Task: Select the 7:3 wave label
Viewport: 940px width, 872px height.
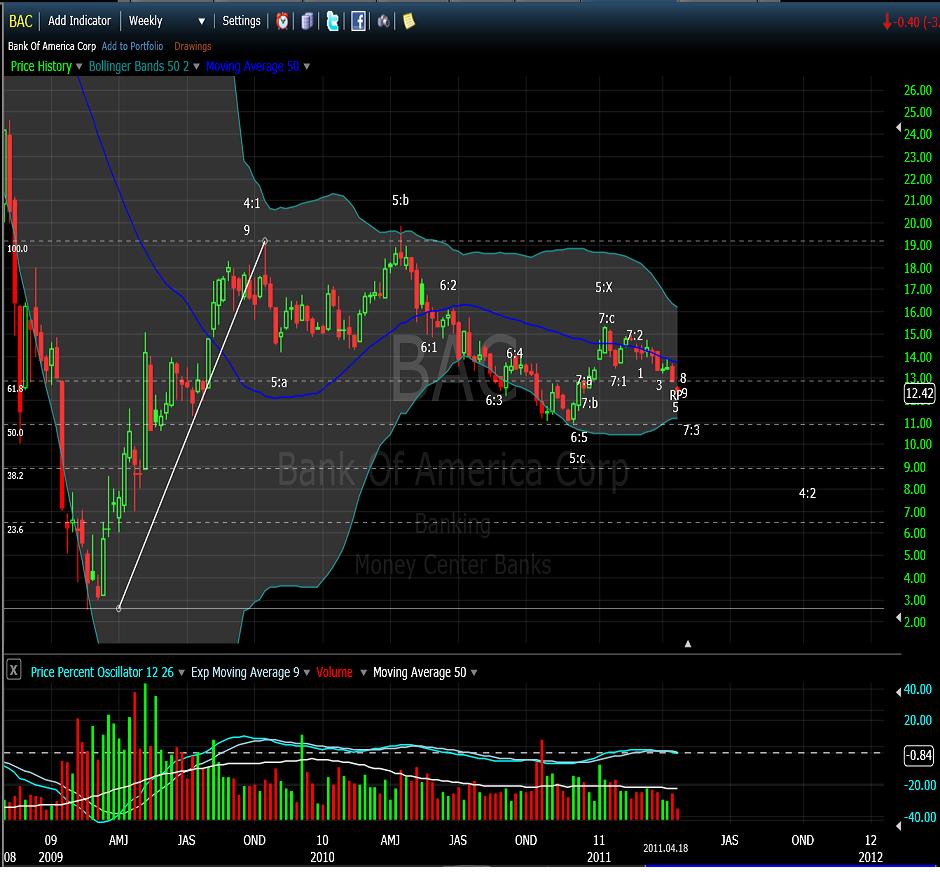Action: pos(691,430)
